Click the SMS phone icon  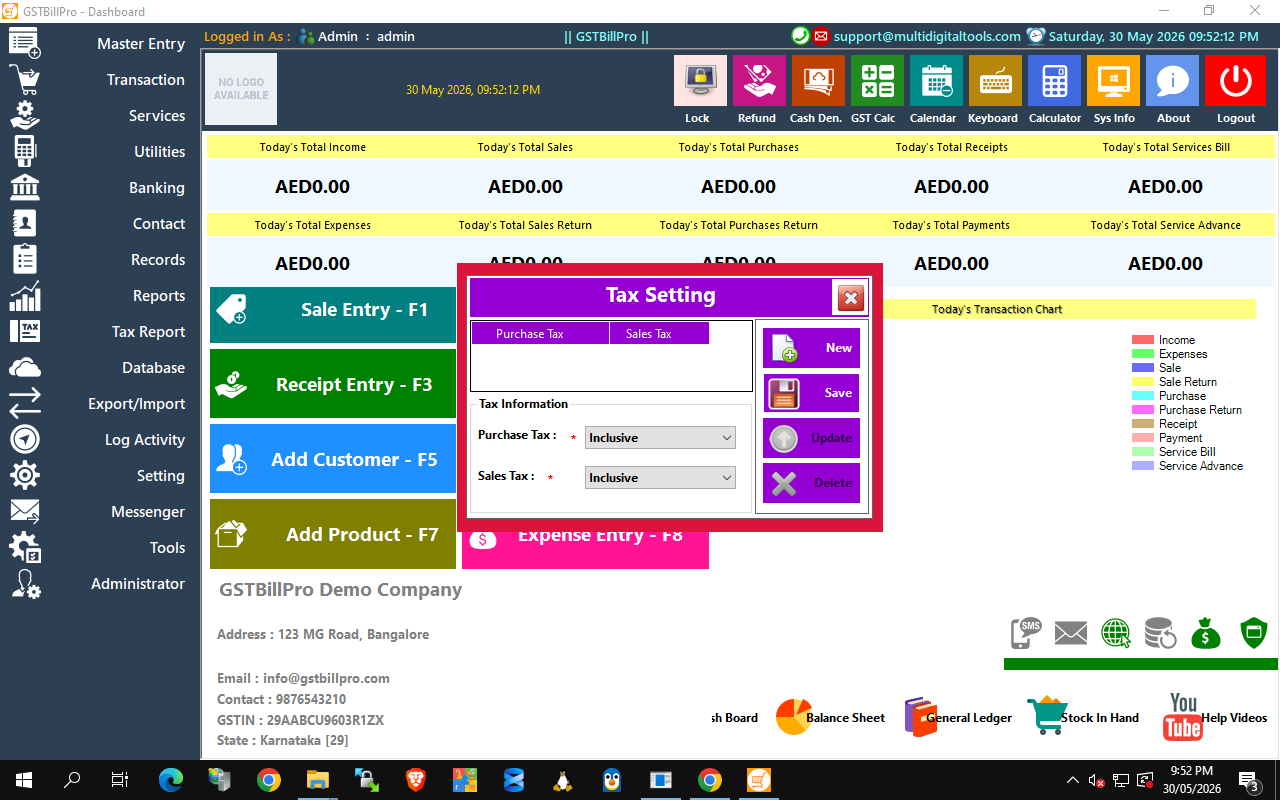coord(1026,633)
